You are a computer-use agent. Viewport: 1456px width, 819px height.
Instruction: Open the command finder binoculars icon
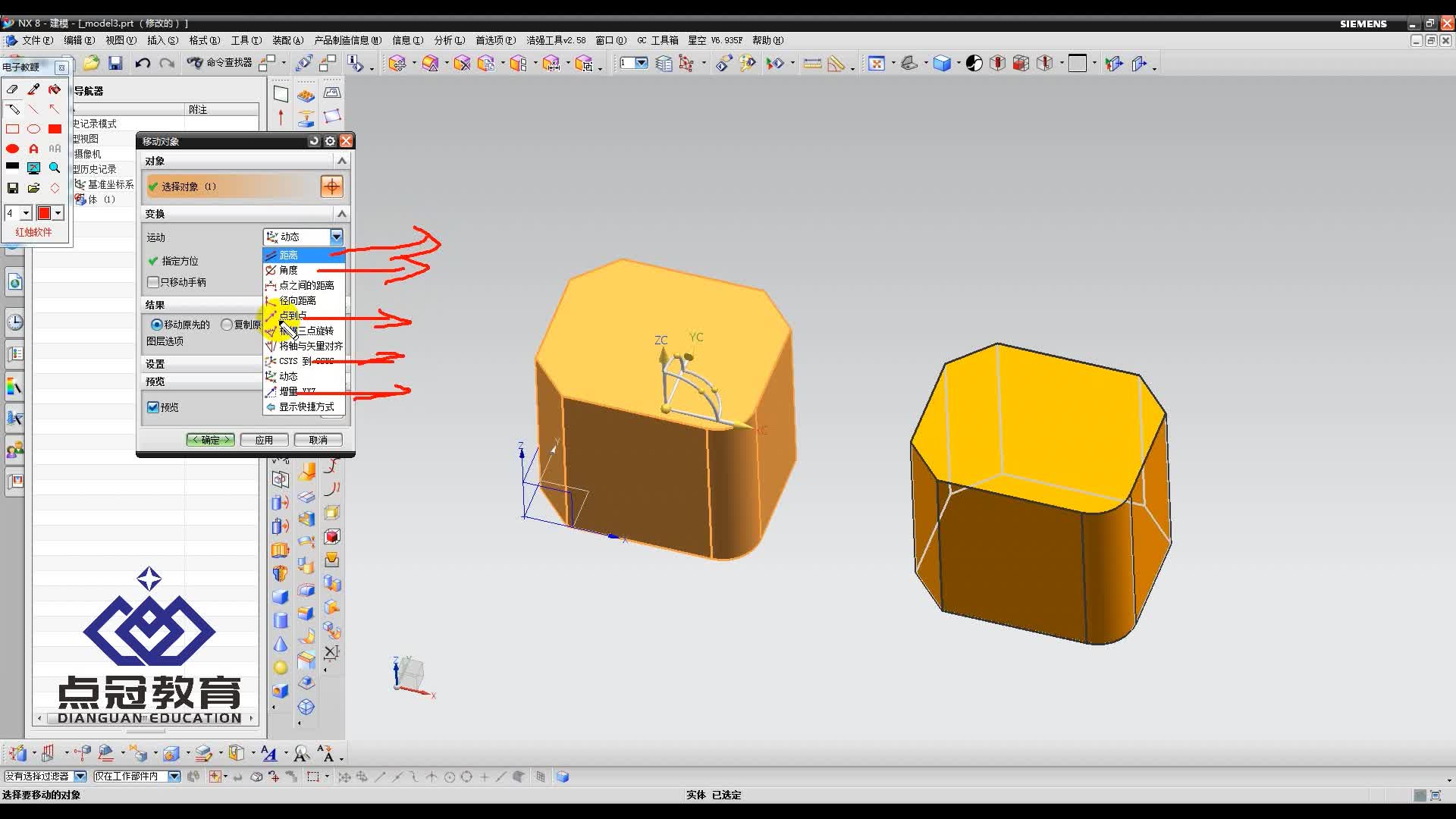pos(195,63)
